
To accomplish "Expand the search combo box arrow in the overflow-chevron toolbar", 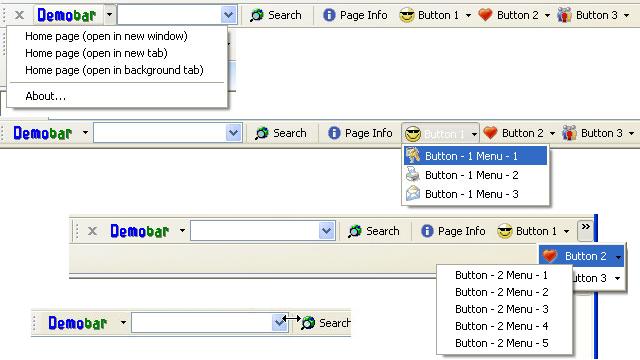I will coord(327,231).
